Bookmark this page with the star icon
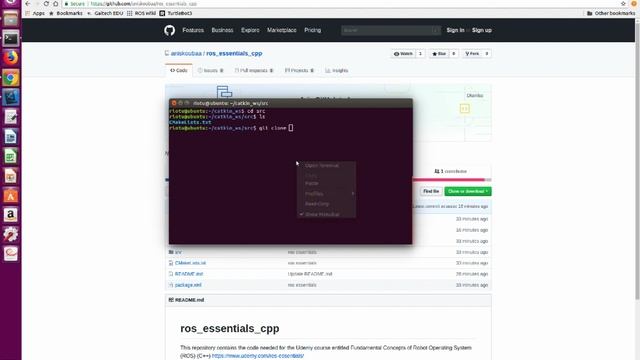The height and width of the screenshot is (360, 640). pos(623,4)
